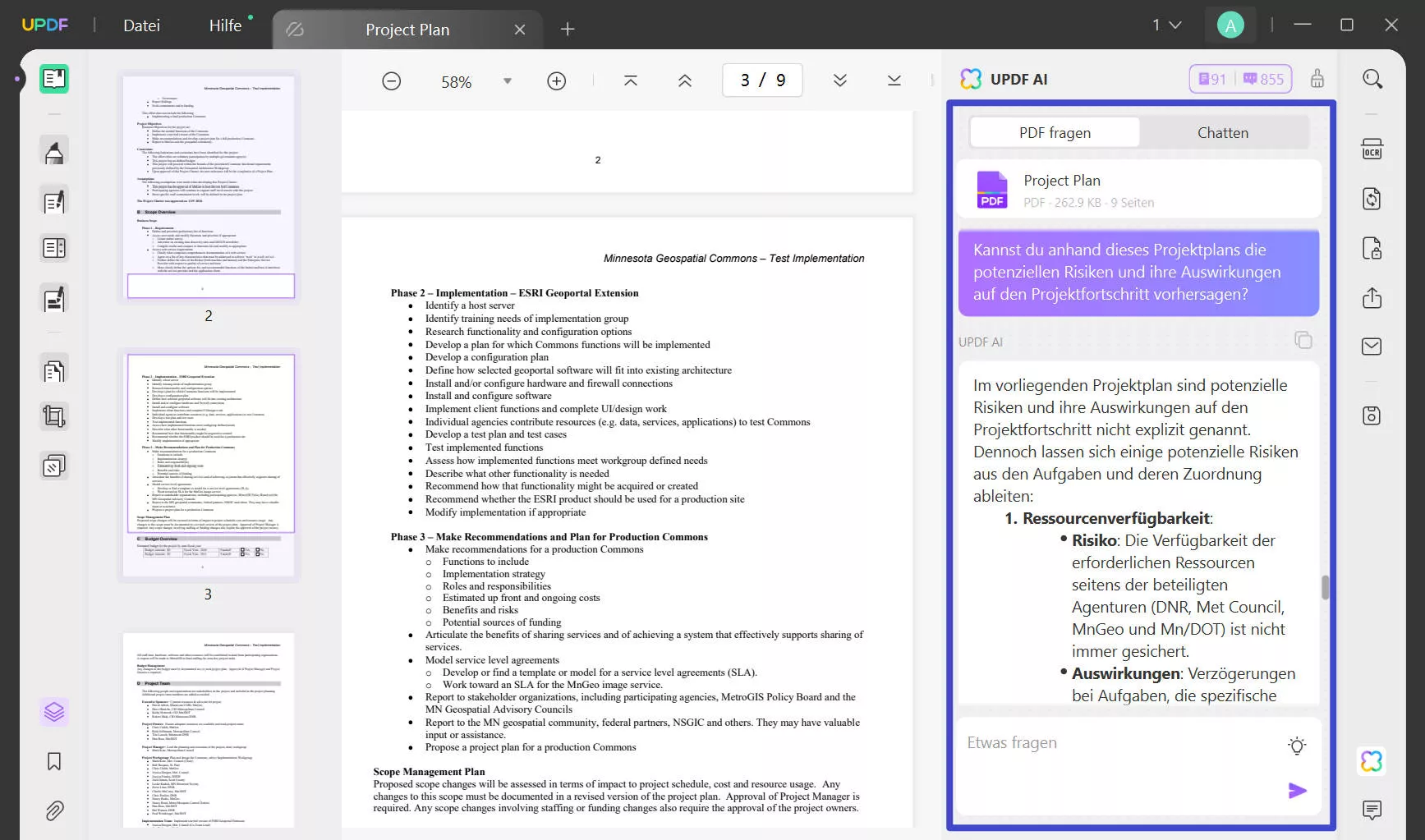1425x840 pixels.
Task: Start OCR recognition on the document
Action: (x=1372, y=149)
